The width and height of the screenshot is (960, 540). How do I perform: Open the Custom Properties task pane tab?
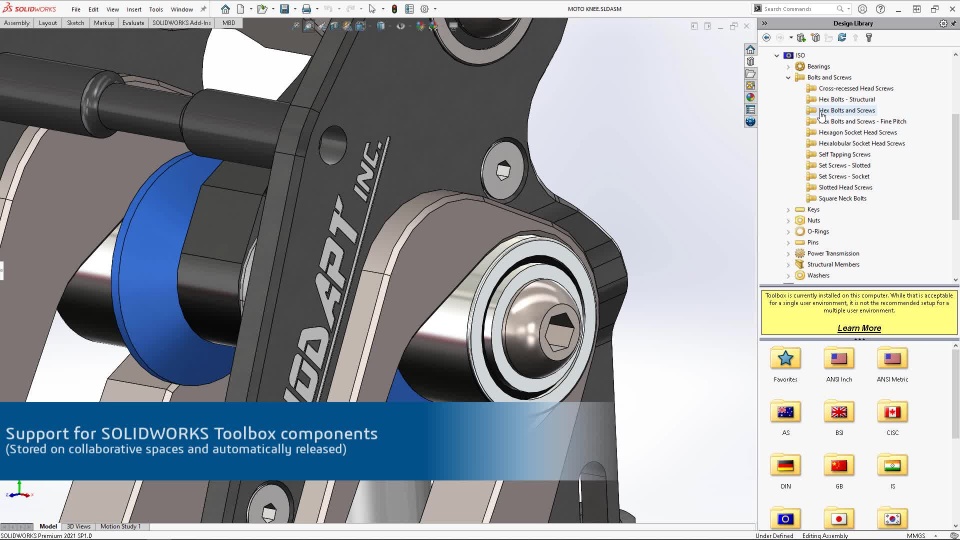tap(750, 110)
